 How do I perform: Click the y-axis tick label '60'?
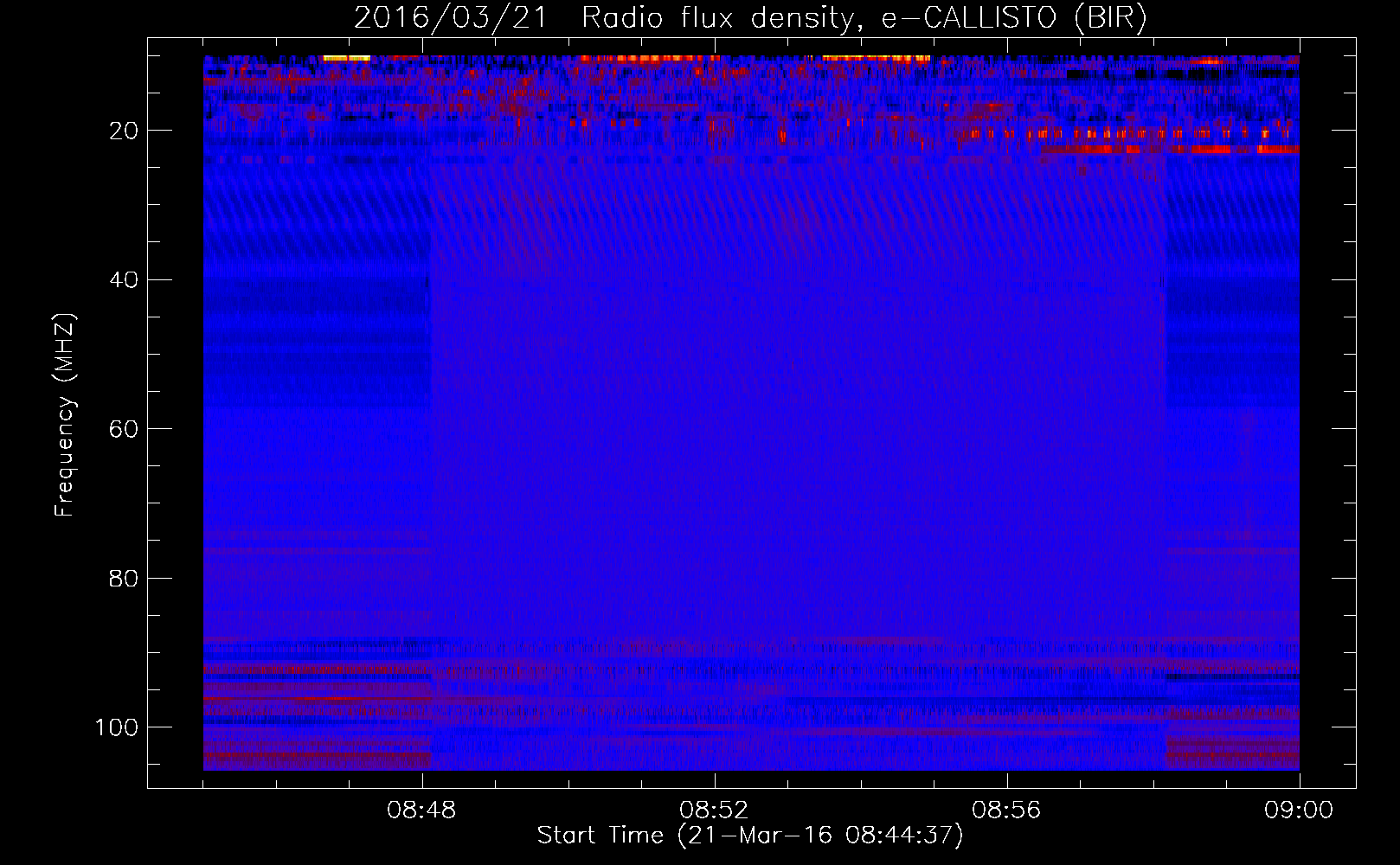124,429
